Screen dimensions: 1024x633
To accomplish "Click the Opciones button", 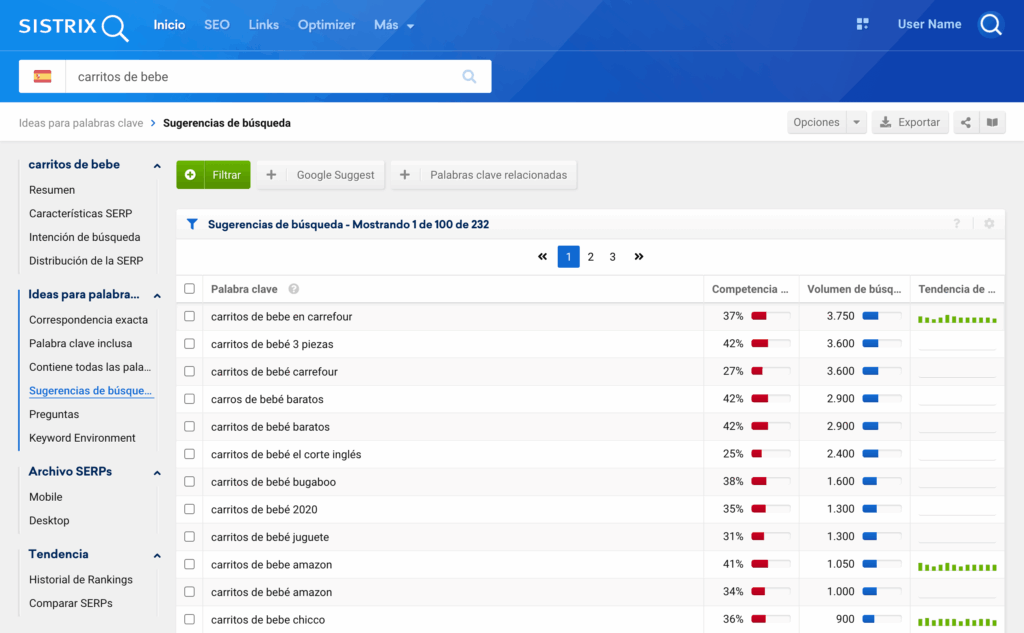I will pyautogui.click(x=816, y=122).
